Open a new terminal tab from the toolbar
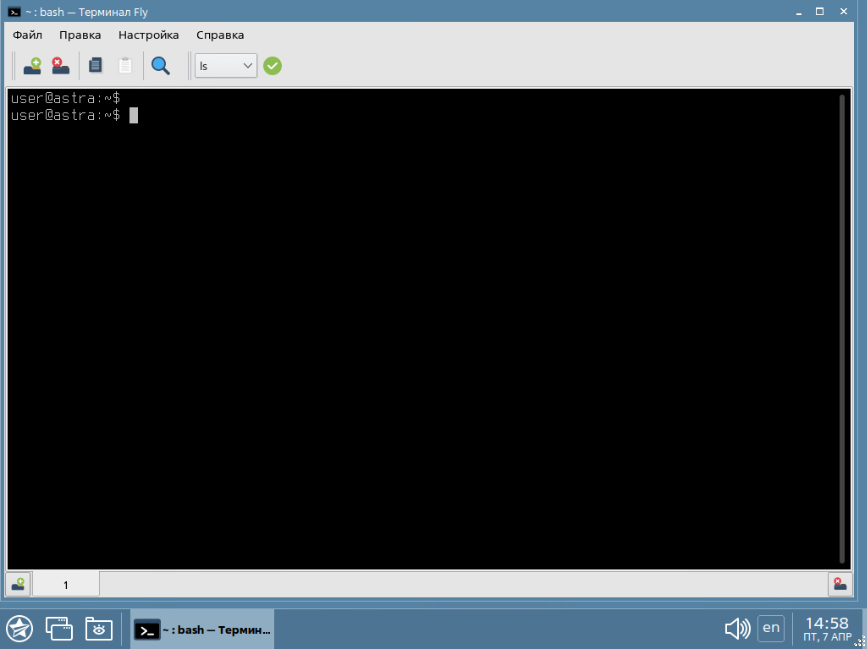This screenshot has height=649, width=867. tap(32, 66)
